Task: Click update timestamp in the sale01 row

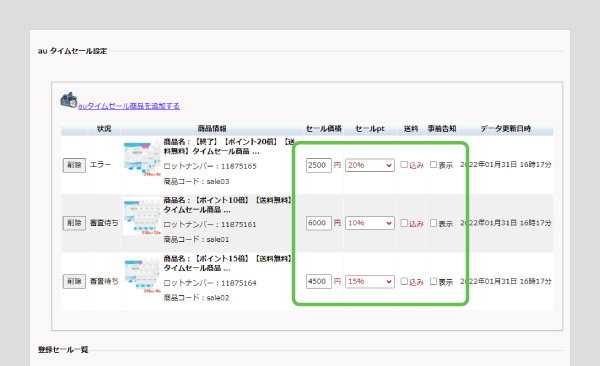Action: pos(506,223)
